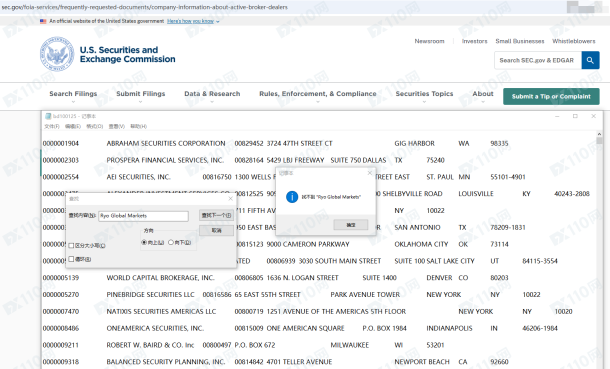The width and height of the screenshot is (610, 369).
Task: Click Find Next button in Find dialog
Action: pyautogui.click(x=216, y=215)
